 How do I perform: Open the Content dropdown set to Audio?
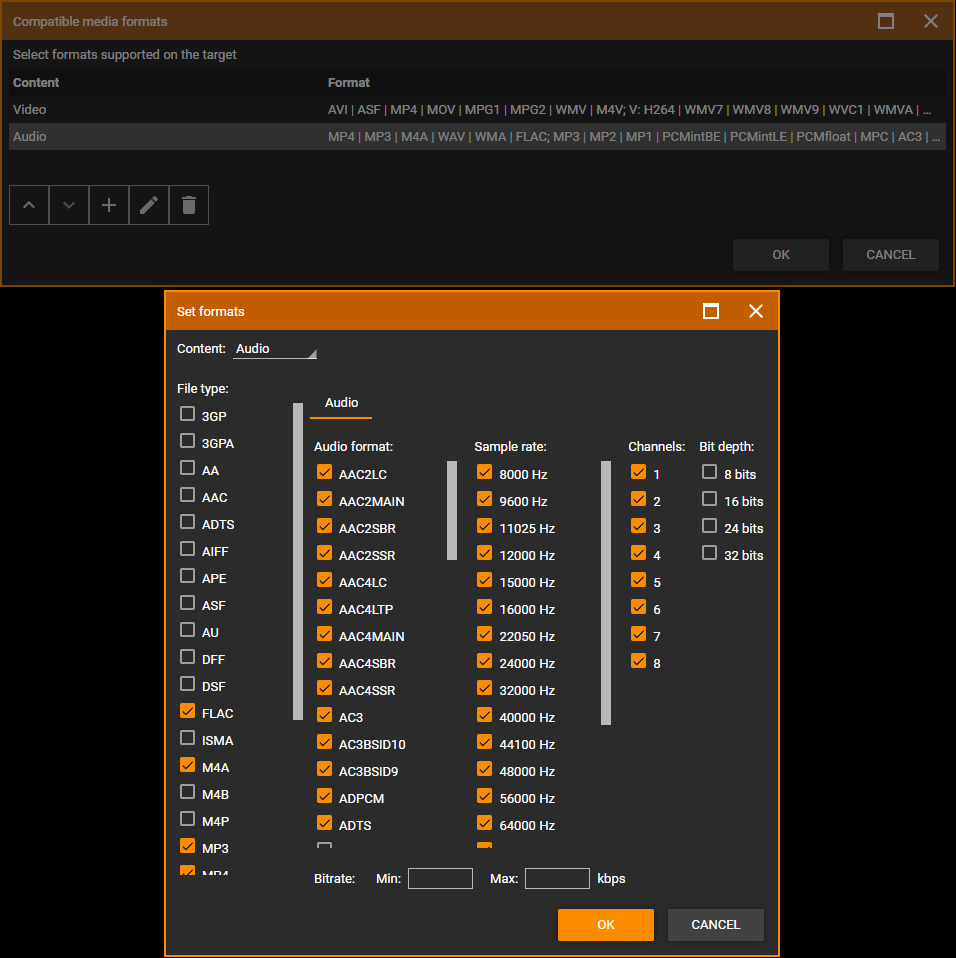(x=275, y=349)
